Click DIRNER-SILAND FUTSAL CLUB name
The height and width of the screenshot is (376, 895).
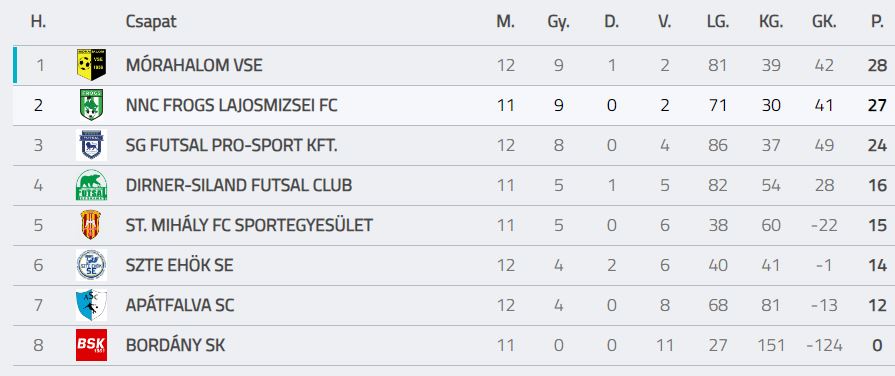[x=239, y=185]
